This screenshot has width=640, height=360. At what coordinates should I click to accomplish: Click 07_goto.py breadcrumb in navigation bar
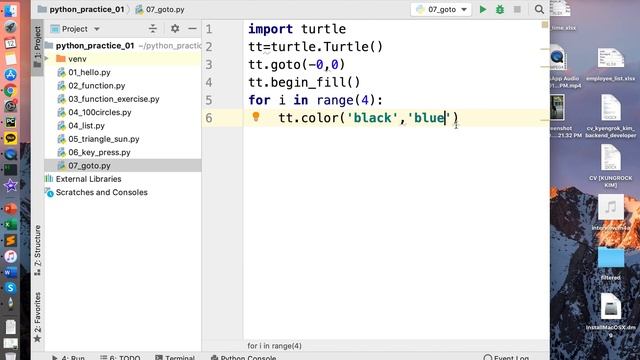tap(165, 9)
